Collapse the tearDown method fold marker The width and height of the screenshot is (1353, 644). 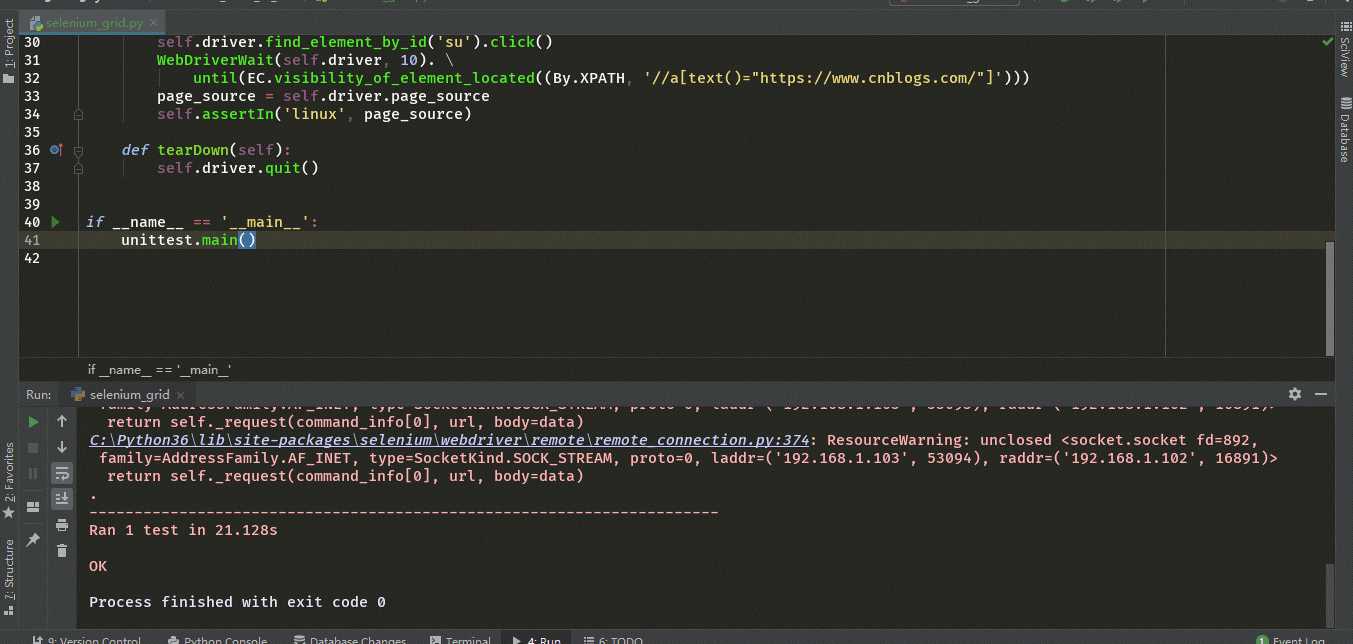point(77,150)
